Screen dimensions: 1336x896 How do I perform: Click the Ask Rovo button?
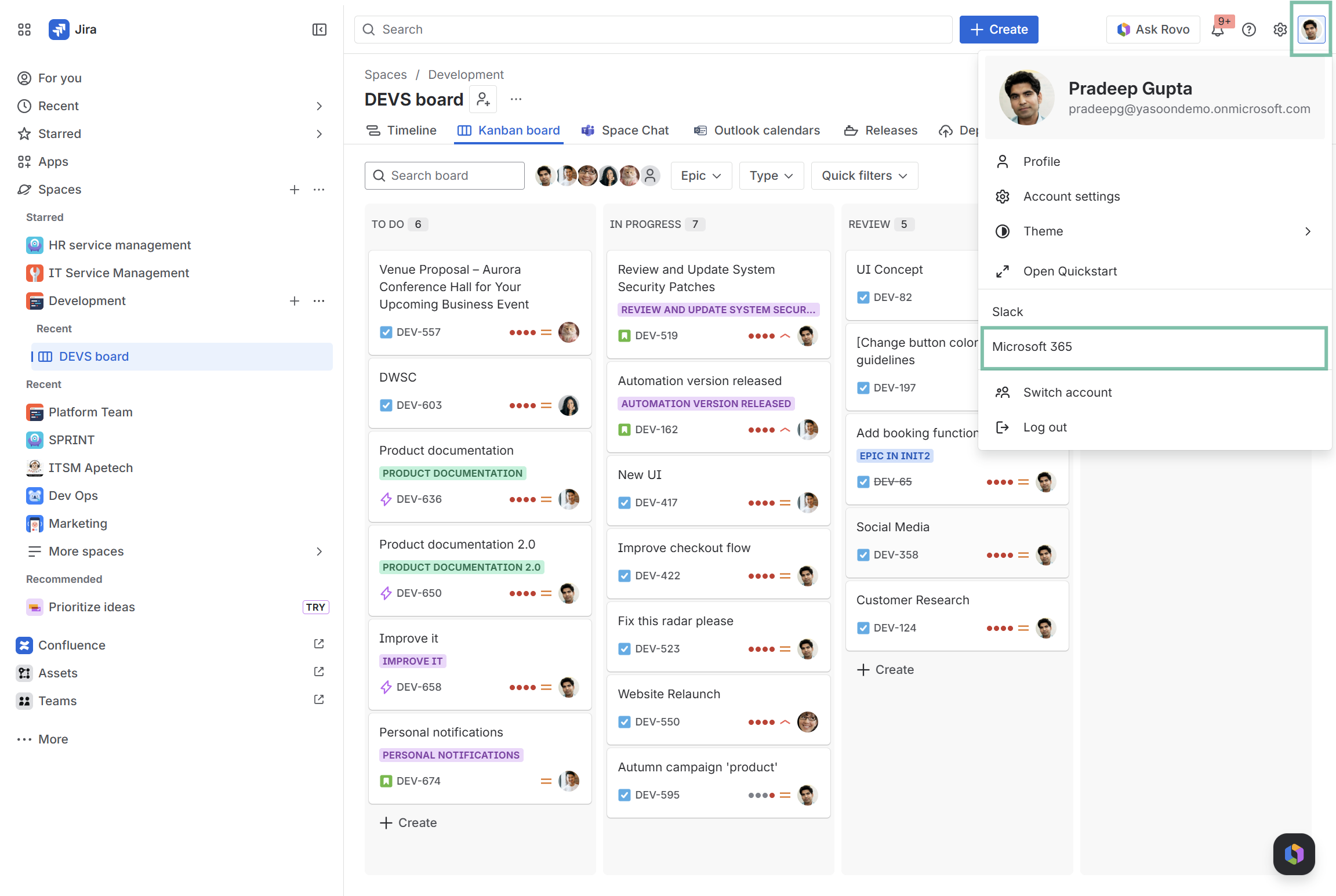click(x=1153, y=30)
